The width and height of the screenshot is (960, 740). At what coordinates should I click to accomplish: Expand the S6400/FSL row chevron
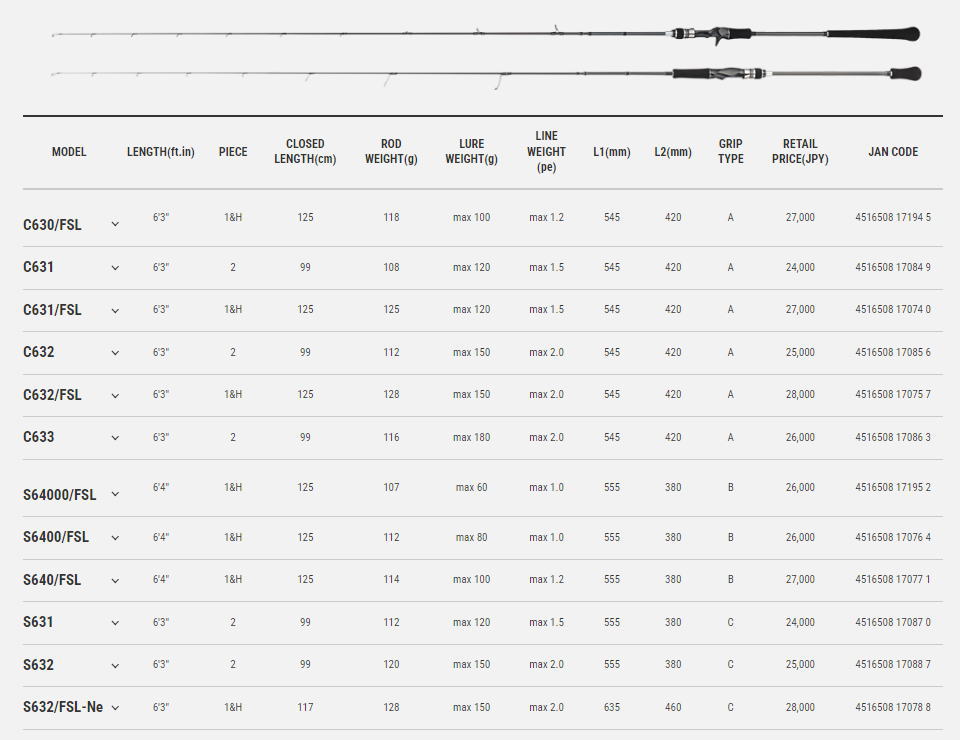coord(115,538)
